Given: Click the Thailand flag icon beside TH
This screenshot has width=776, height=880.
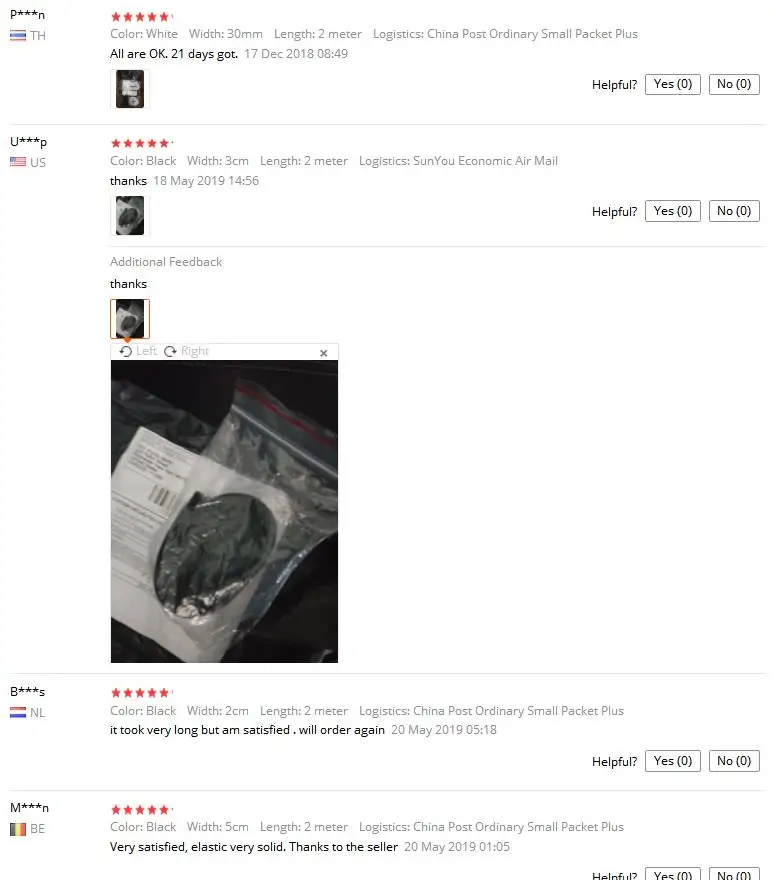Looking at the screenshot, I should 18,36.
